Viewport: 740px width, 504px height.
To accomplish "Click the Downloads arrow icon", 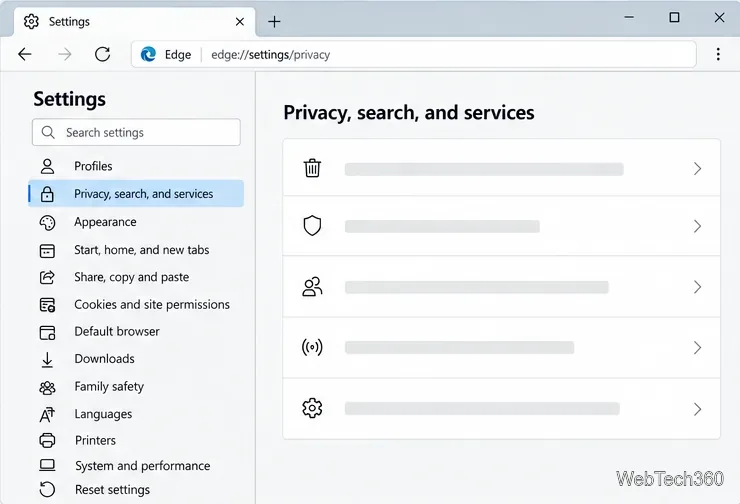I will point(47,360).
